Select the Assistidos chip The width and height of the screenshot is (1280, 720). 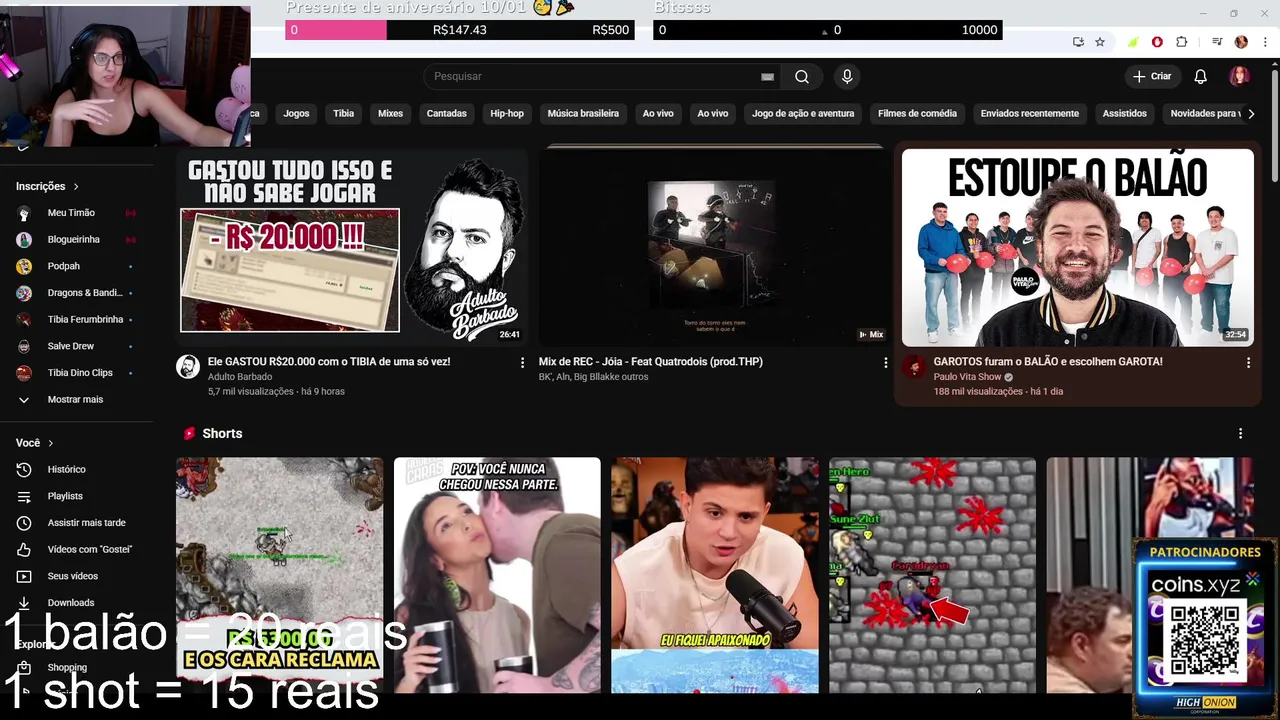coord(1125,114)
